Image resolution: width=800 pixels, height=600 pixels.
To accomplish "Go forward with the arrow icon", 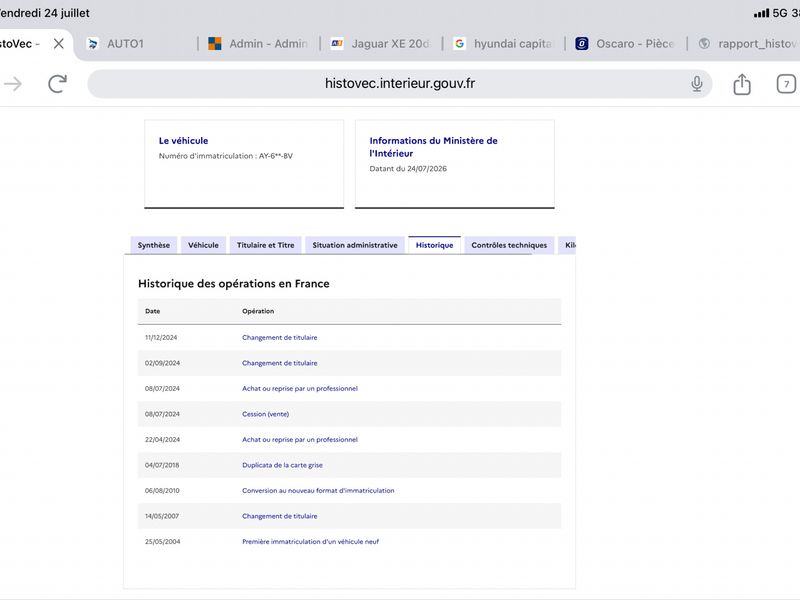I will (13, 84).
